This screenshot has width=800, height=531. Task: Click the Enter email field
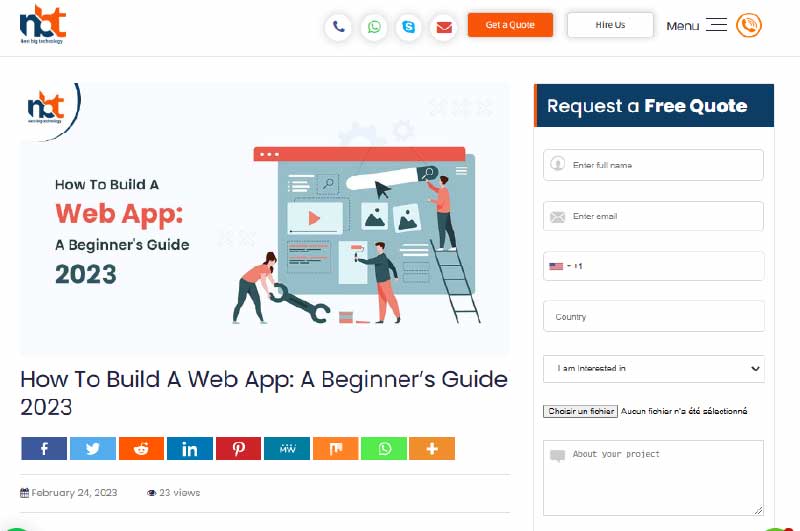pos(654,216)
